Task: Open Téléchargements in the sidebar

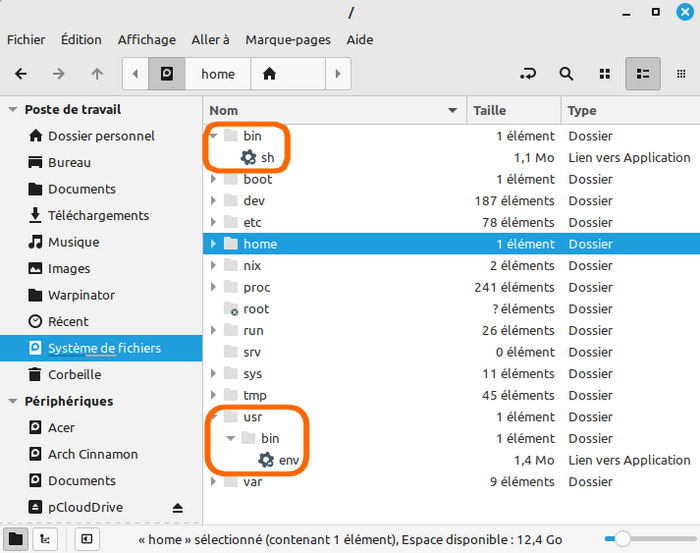Action: tap(98, 215)
